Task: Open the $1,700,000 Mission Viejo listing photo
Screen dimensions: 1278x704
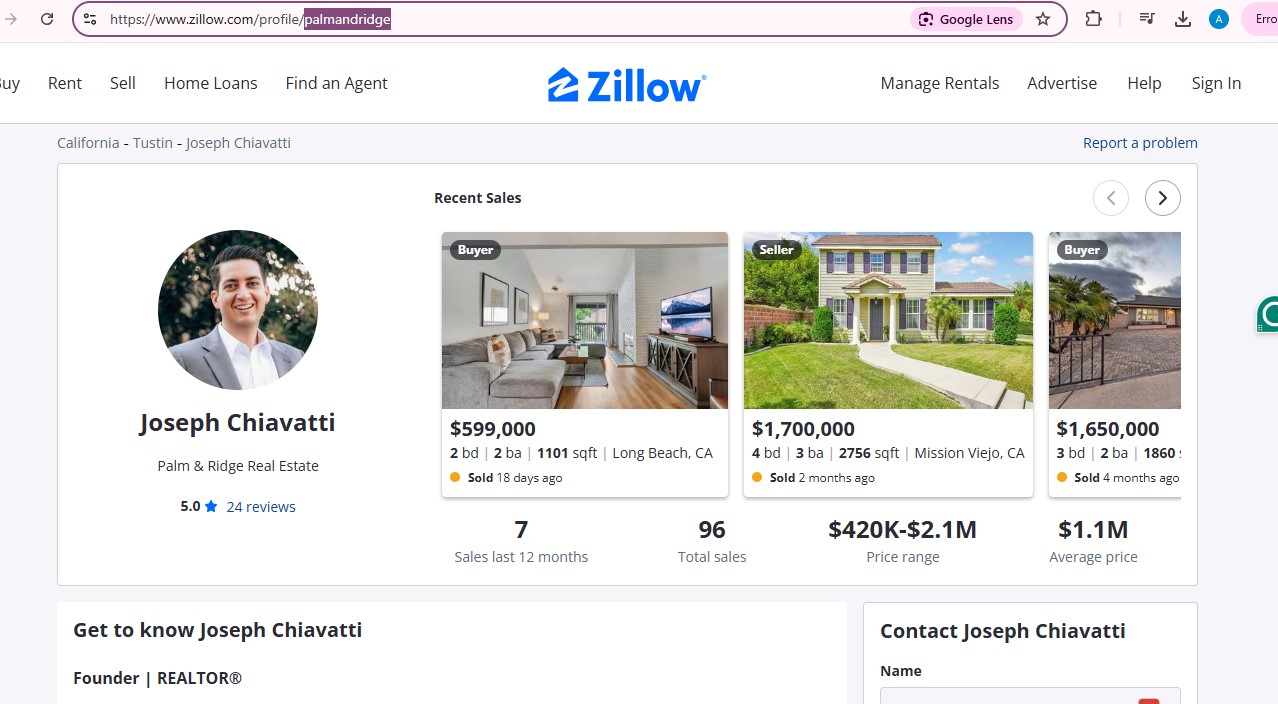Action: click(x=887, y=320)
